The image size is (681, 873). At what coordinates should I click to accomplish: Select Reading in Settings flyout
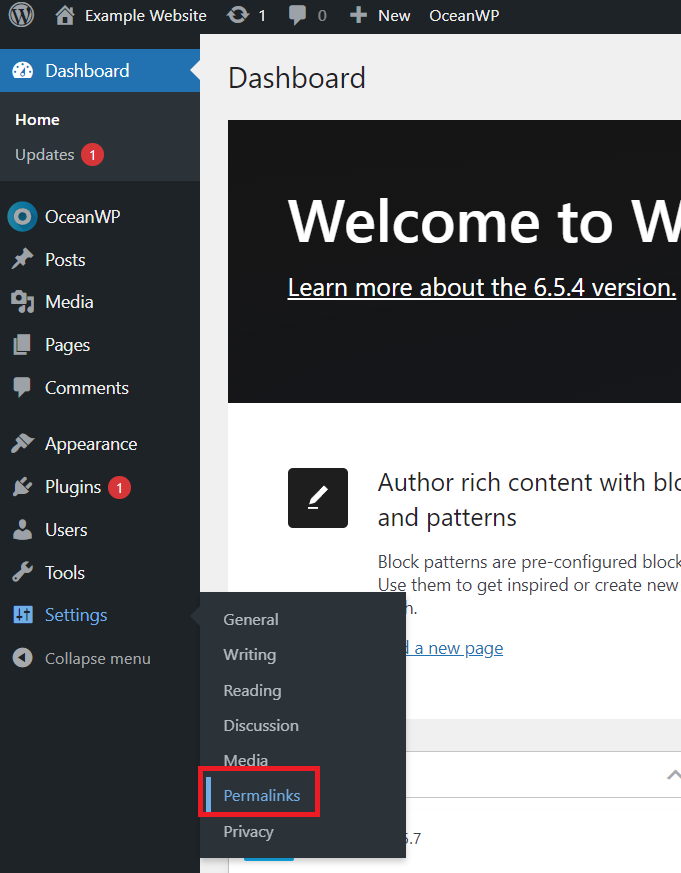(252, 690)
